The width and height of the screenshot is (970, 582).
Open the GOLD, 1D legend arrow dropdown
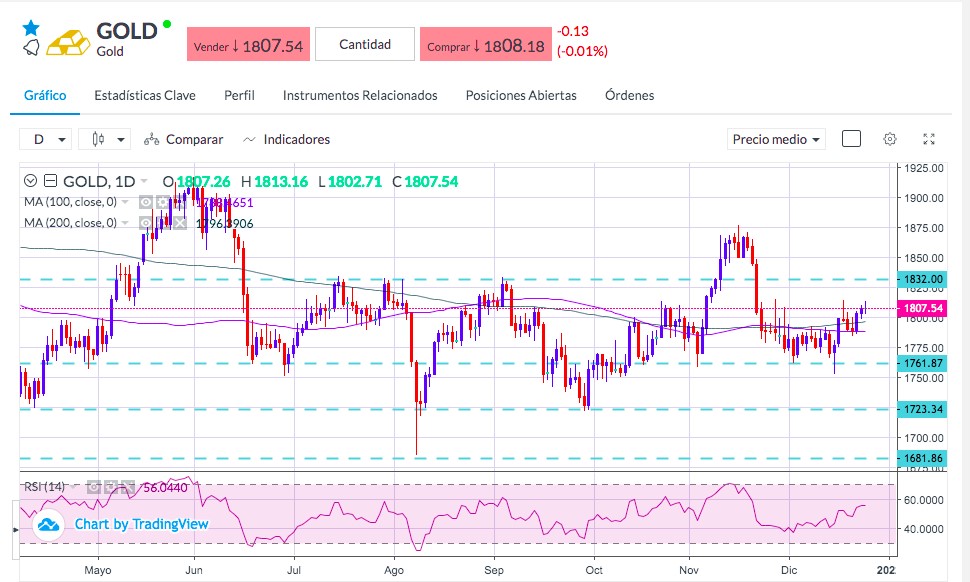pyautogui.click(x=144, y=181)
